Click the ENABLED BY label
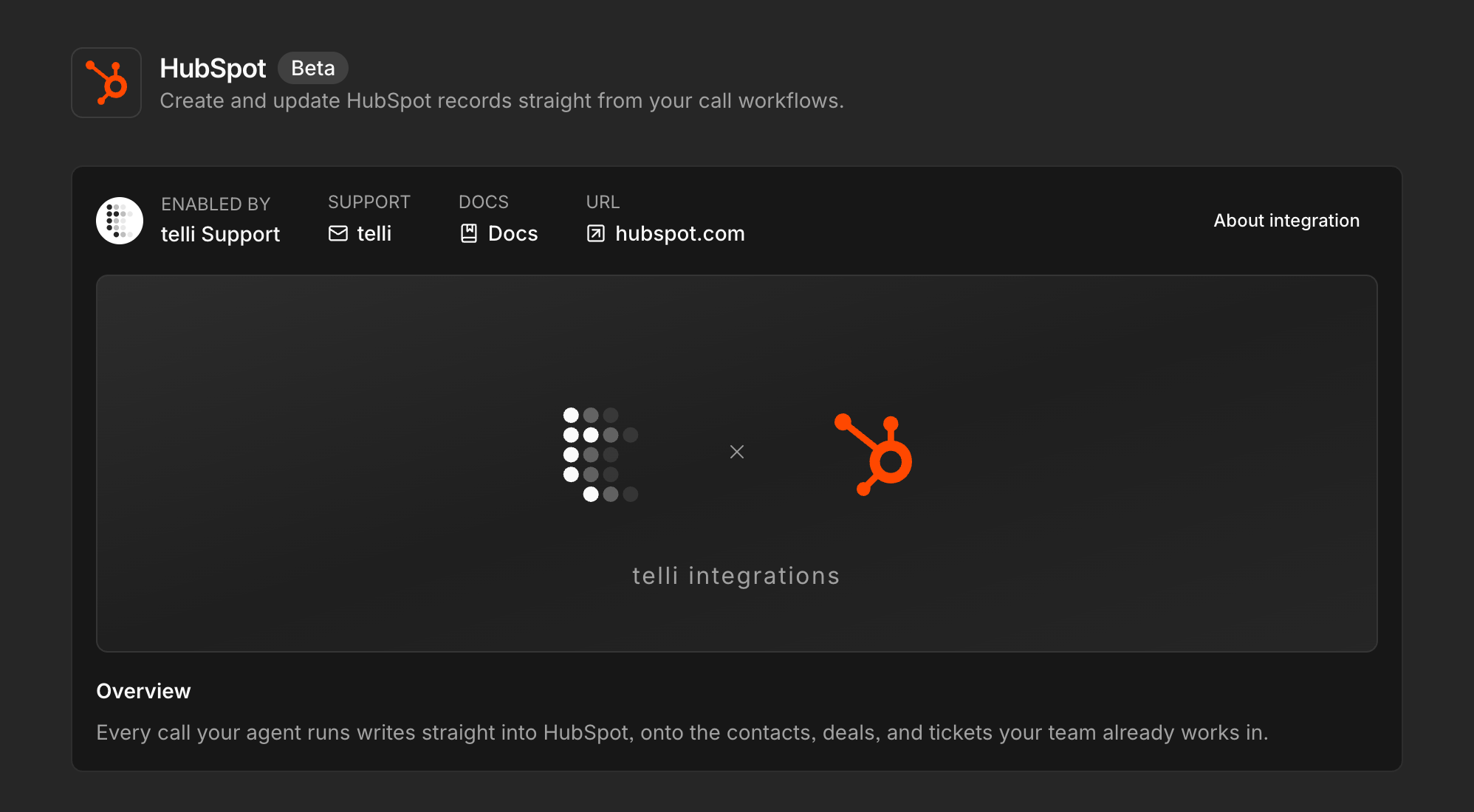This screenshot has height=812, width=1474. click(216, 204)
